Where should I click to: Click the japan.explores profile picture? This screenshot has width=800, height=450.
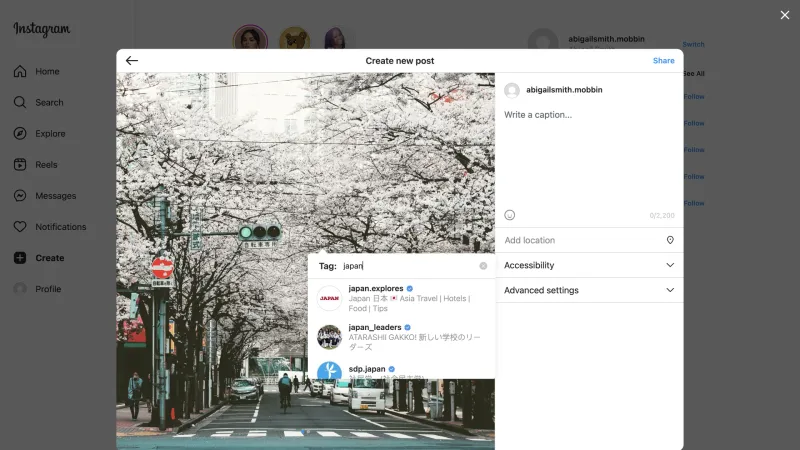click(x=329, y=298)
